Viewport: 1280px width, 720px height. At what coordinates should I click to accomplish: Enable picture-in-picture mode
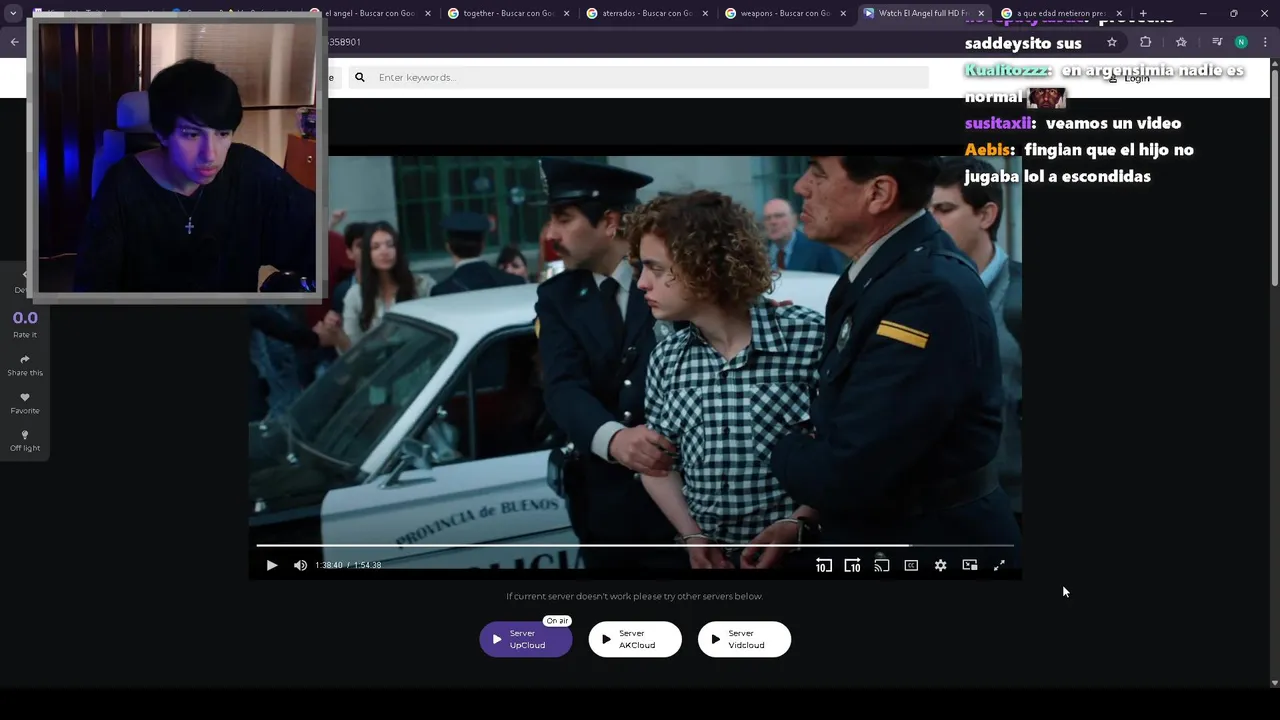point(969,565)
